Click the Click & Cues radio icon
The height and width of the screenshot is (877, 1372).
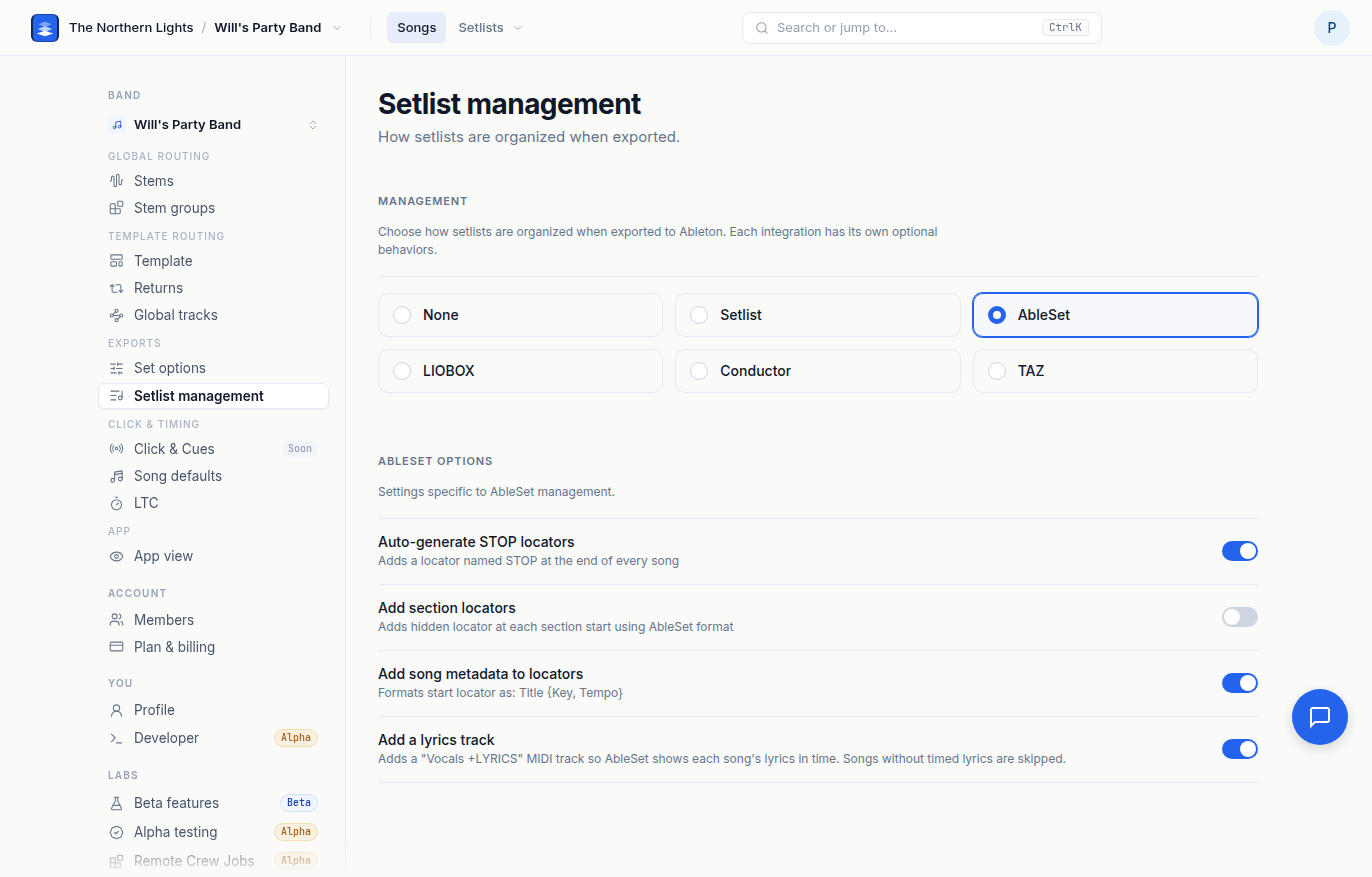pyautogui.click(x=116, y=449)
